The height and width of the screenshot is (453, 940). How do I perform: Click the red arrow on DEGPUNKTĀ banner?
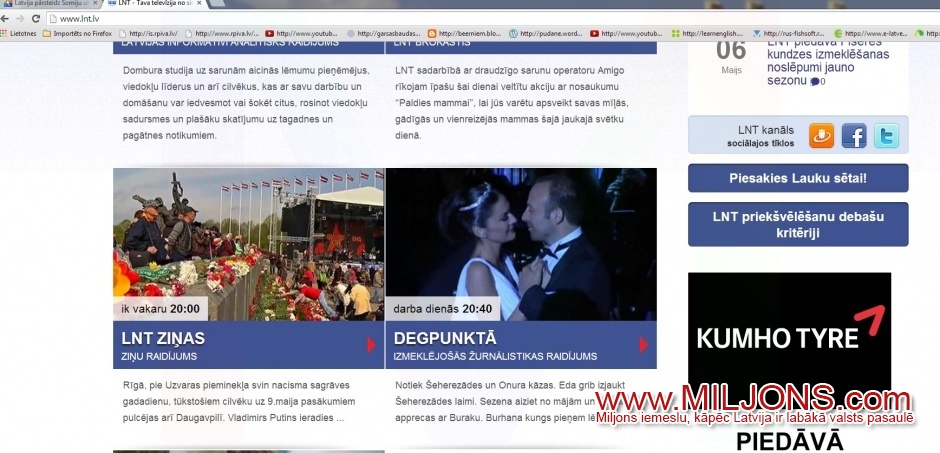tap(644, 345)
